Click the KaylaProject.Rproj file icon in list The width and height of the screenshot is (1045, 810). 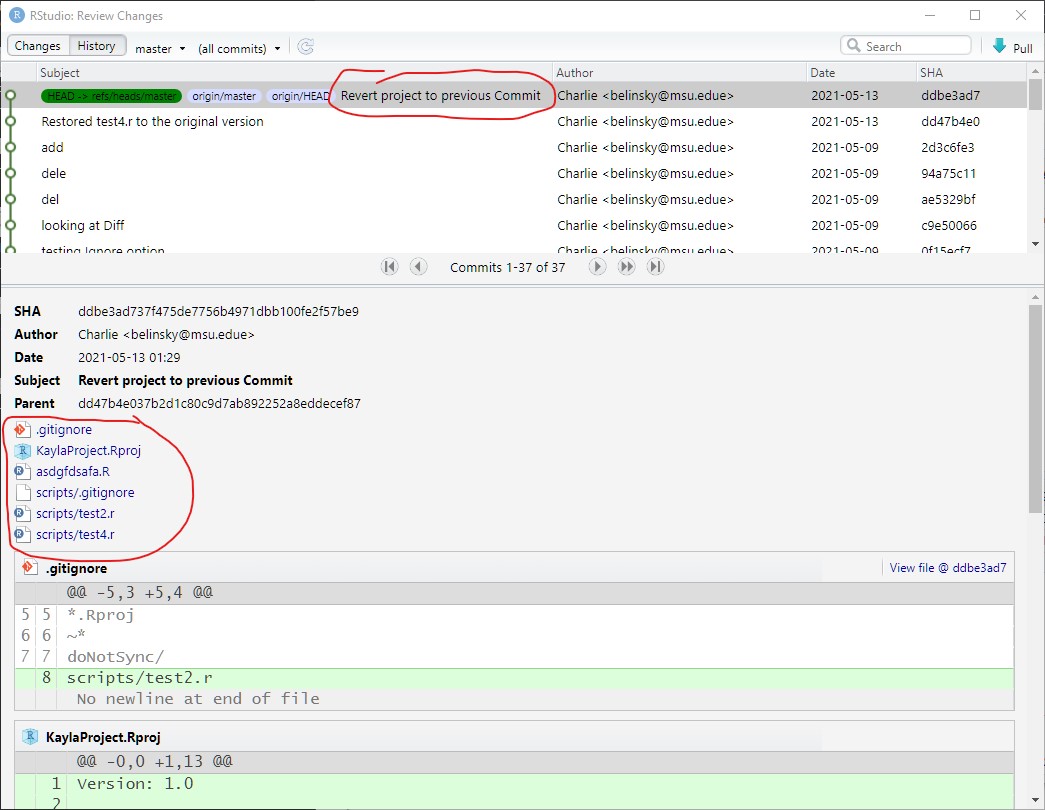pos(23,451)
